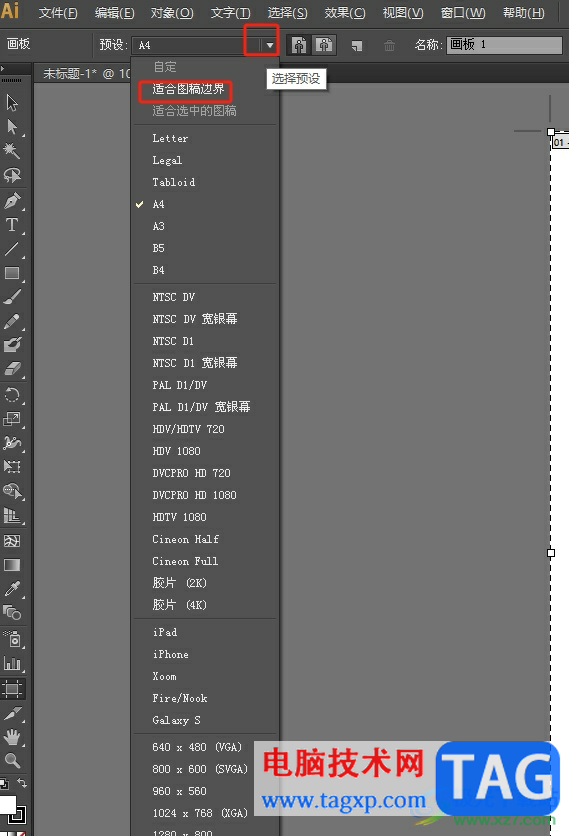Select the Eraser tool
The width and height of the screenshot is (569, 836).
[x=12, y=368]
